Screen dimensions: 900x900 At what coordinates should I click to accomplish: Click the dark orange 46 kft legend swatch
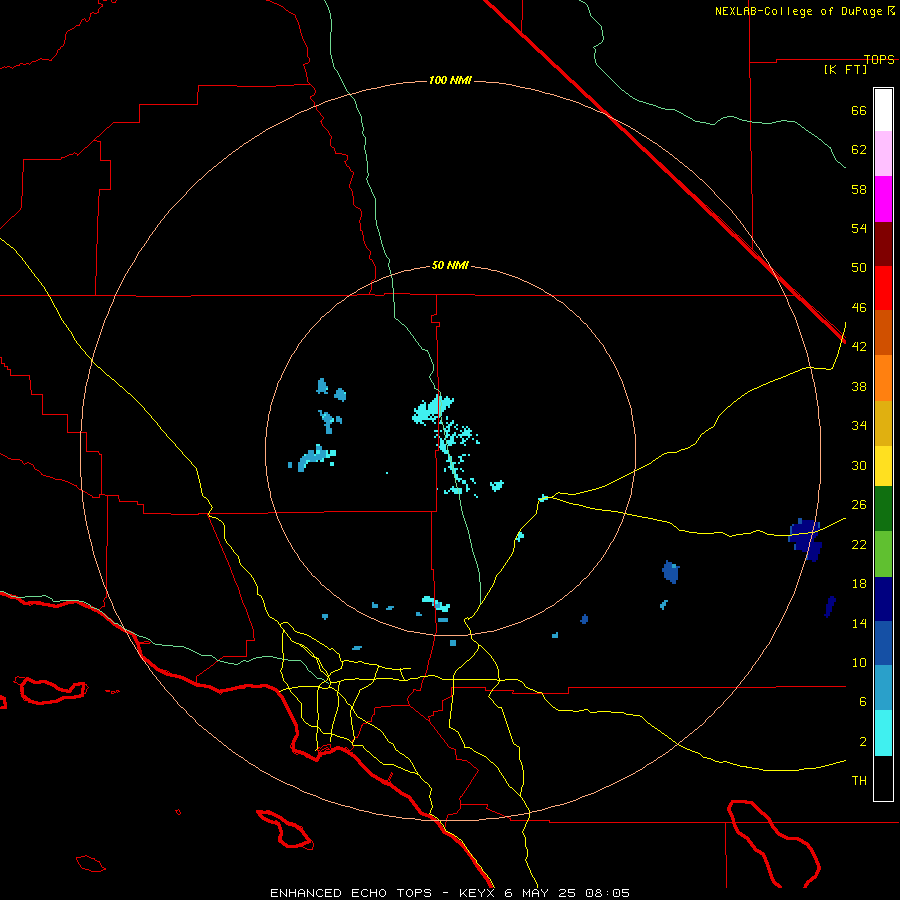pyautogui.click(x=883, y=332)
